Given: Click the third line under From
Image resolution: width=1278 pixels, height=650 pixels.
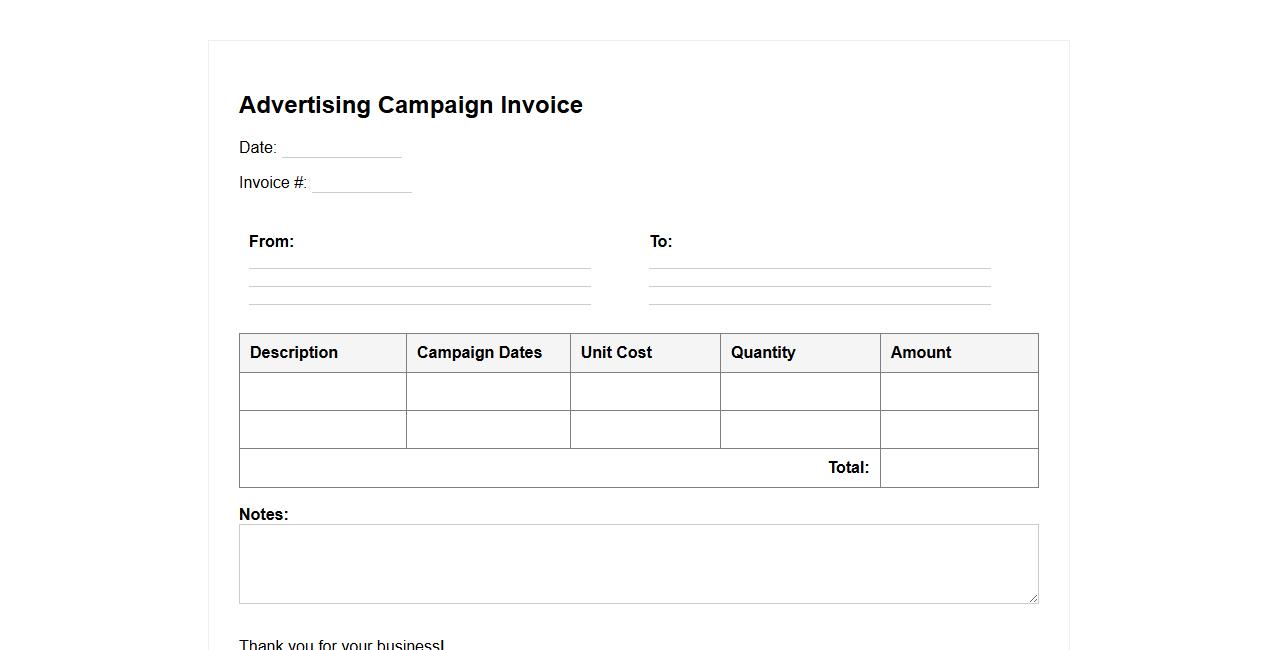Looking at the screenshot, I should click(420, 297).
